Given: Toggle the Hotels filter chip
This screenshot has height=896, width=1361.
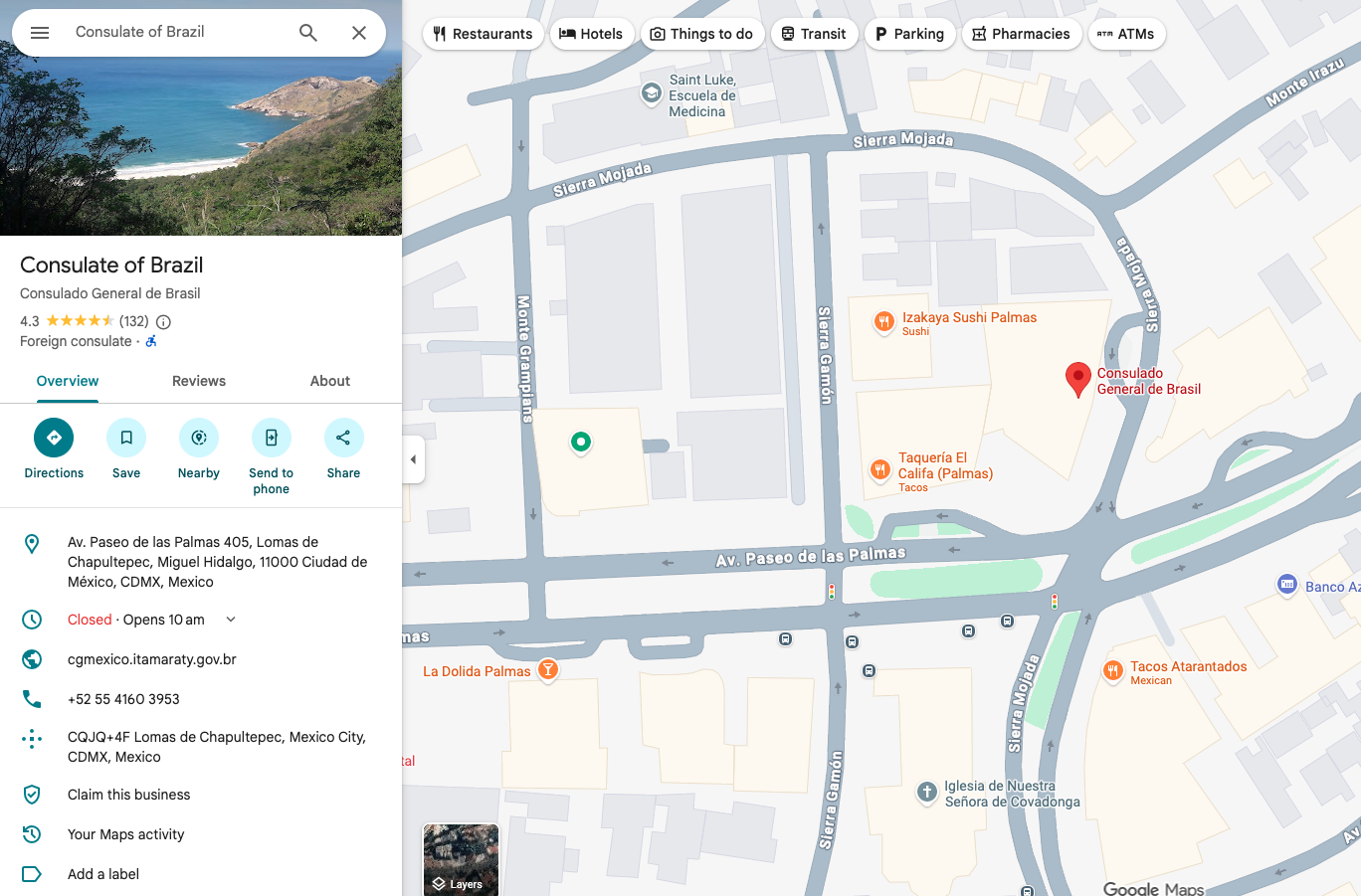Looking at the screenshot, I should [591, 34].
